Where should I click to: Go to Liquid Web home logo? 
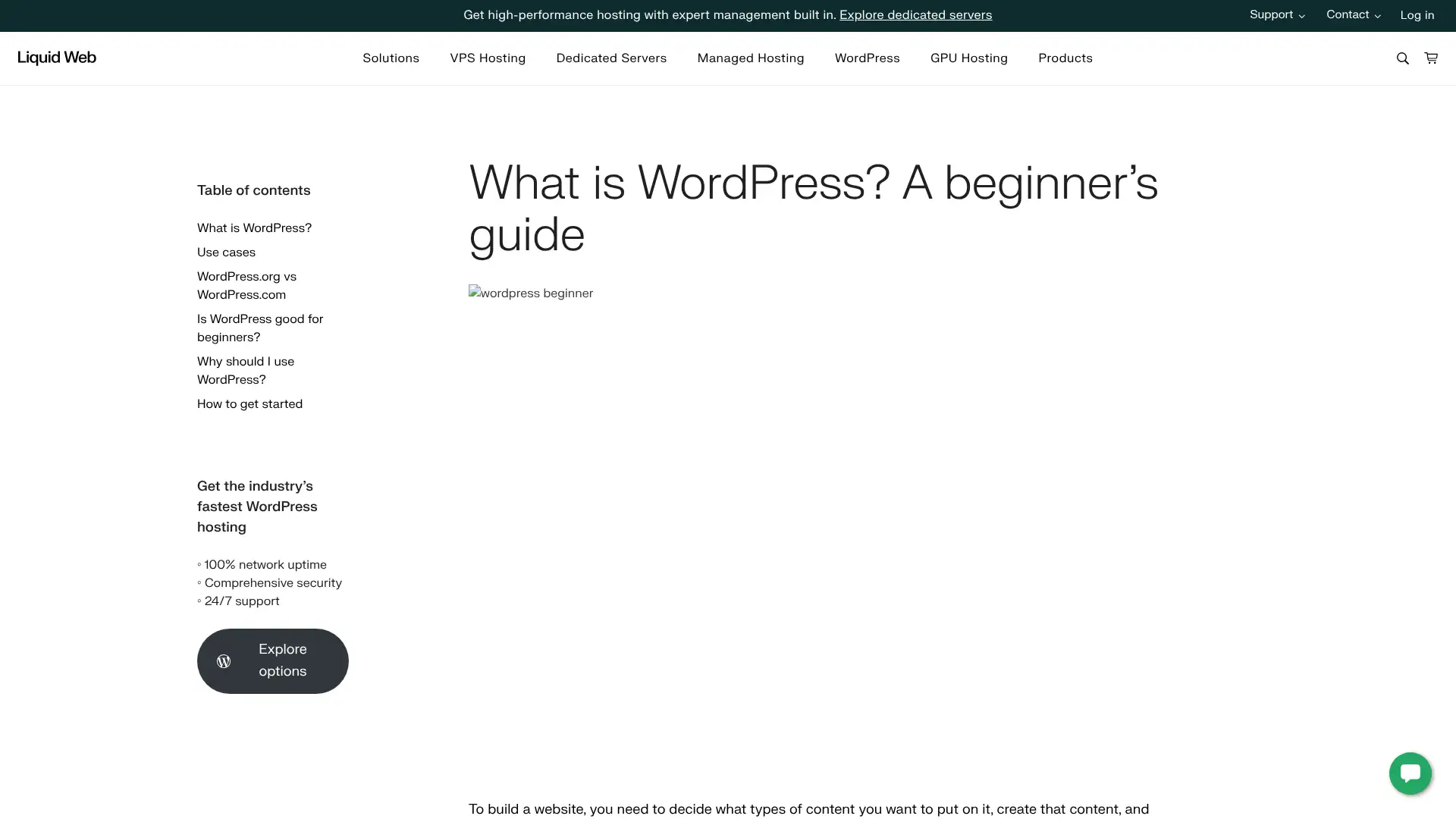(57, 58)
